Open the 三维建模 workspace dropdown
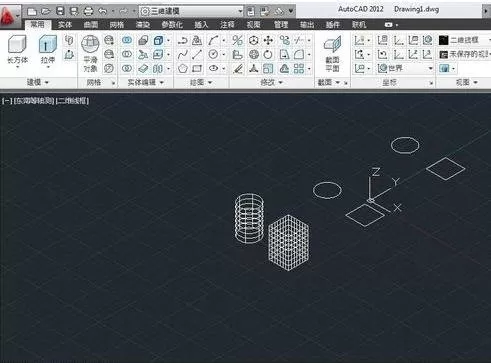Image resolution: width=491 pixels, height=363 pixels. pyautogui.click(x=192, y=11)
